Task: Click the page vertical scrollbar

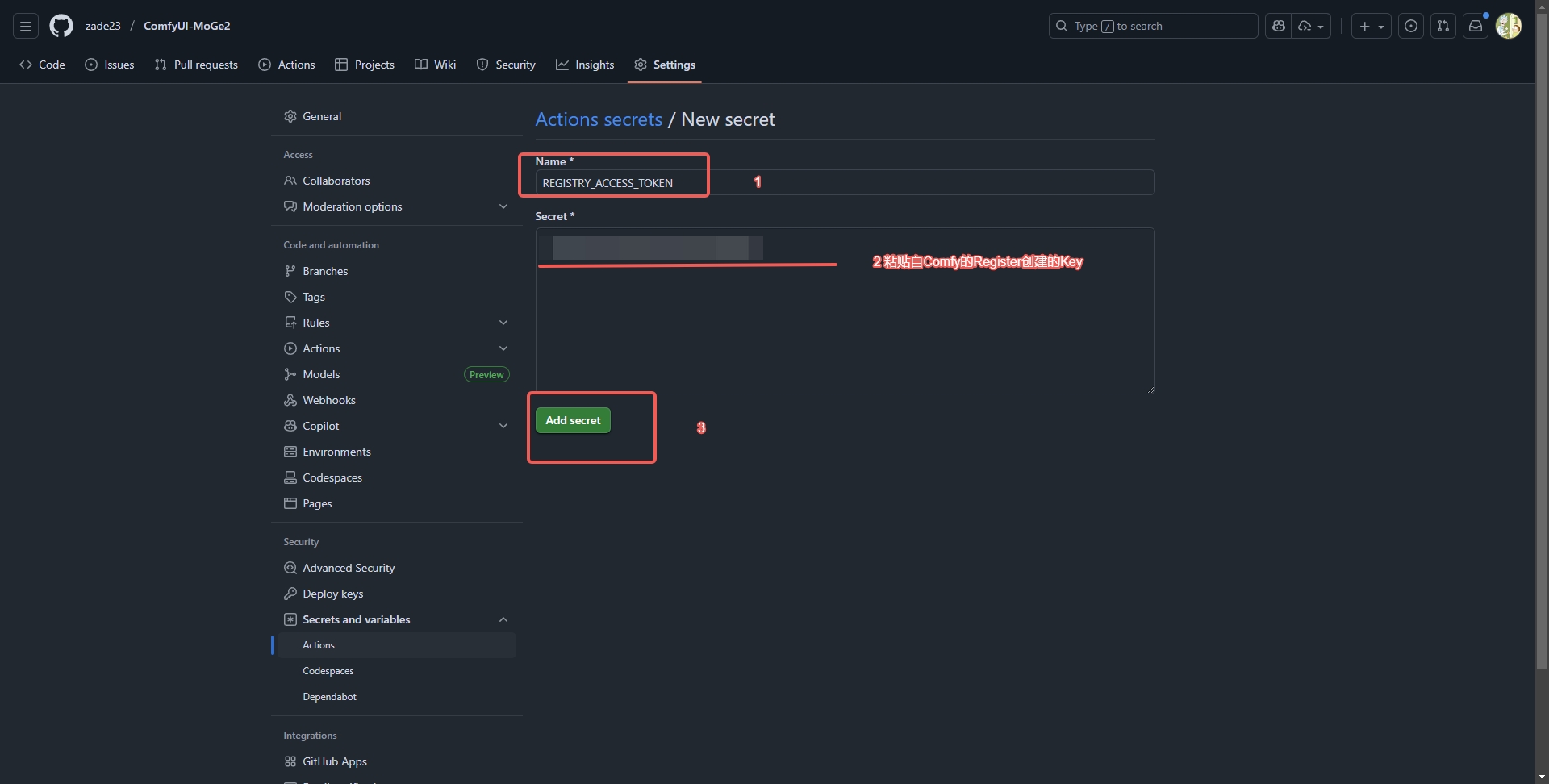Action: 1542,340
